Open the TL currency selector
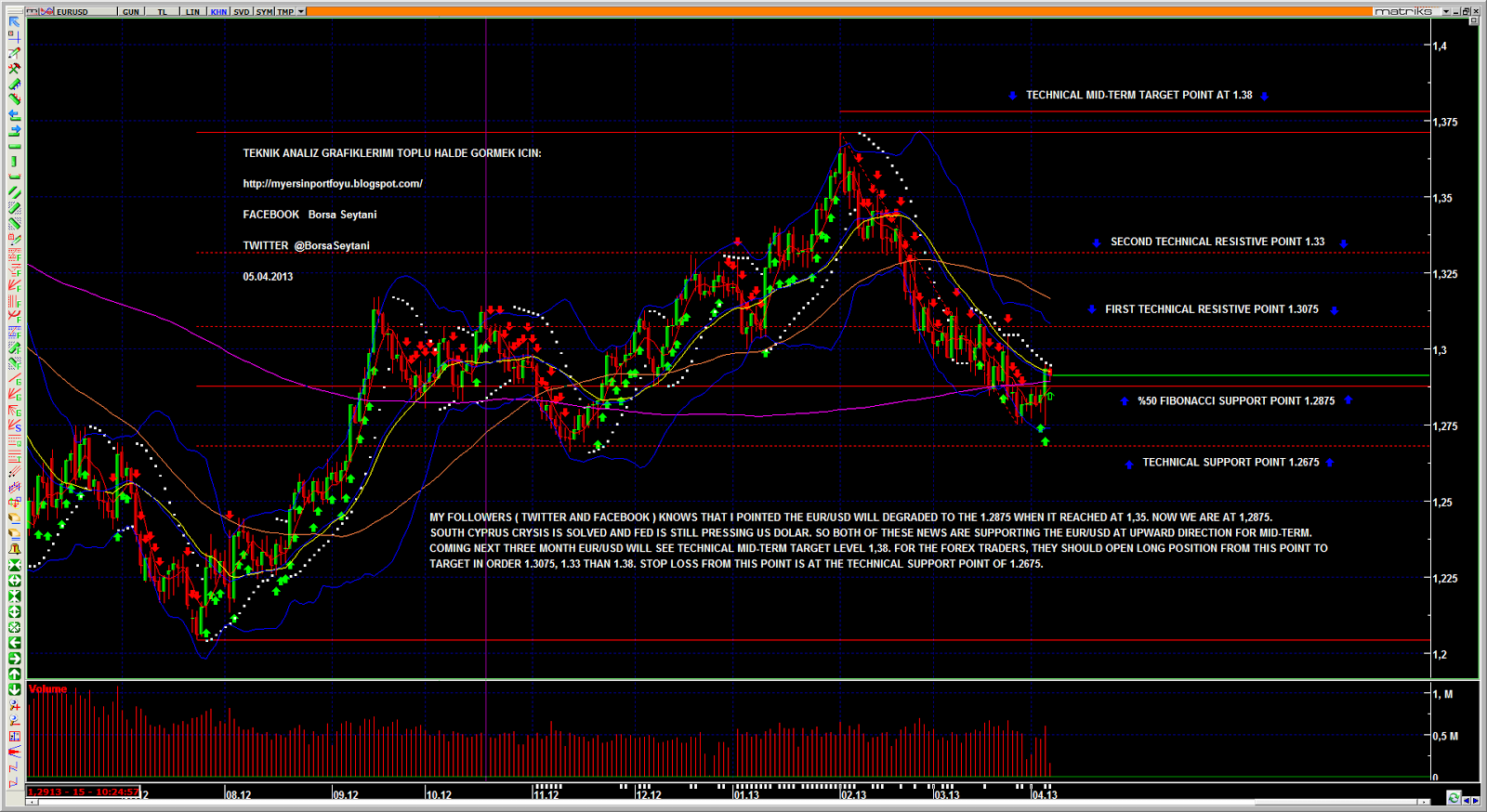 coord(163,11)
